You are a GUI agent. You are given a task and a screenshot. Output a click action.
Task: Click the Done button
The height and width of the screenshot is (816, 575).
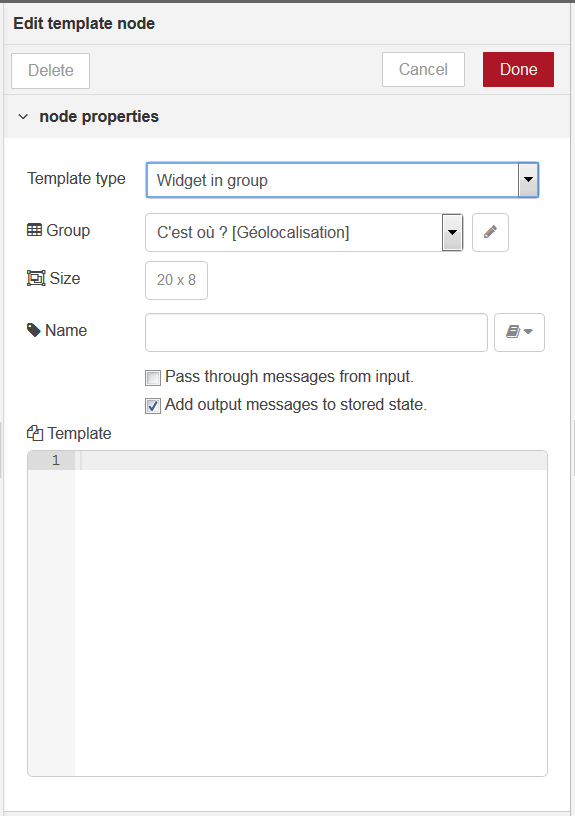click(x=518, y=69)
